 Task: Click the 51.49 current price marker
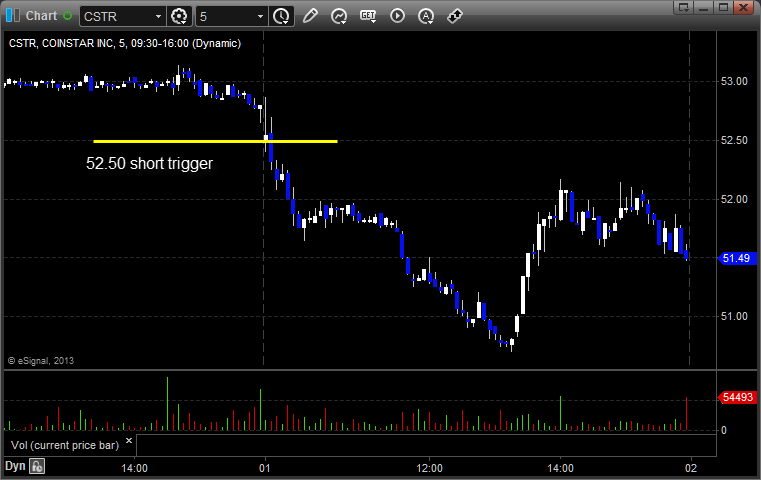[735, 258]
